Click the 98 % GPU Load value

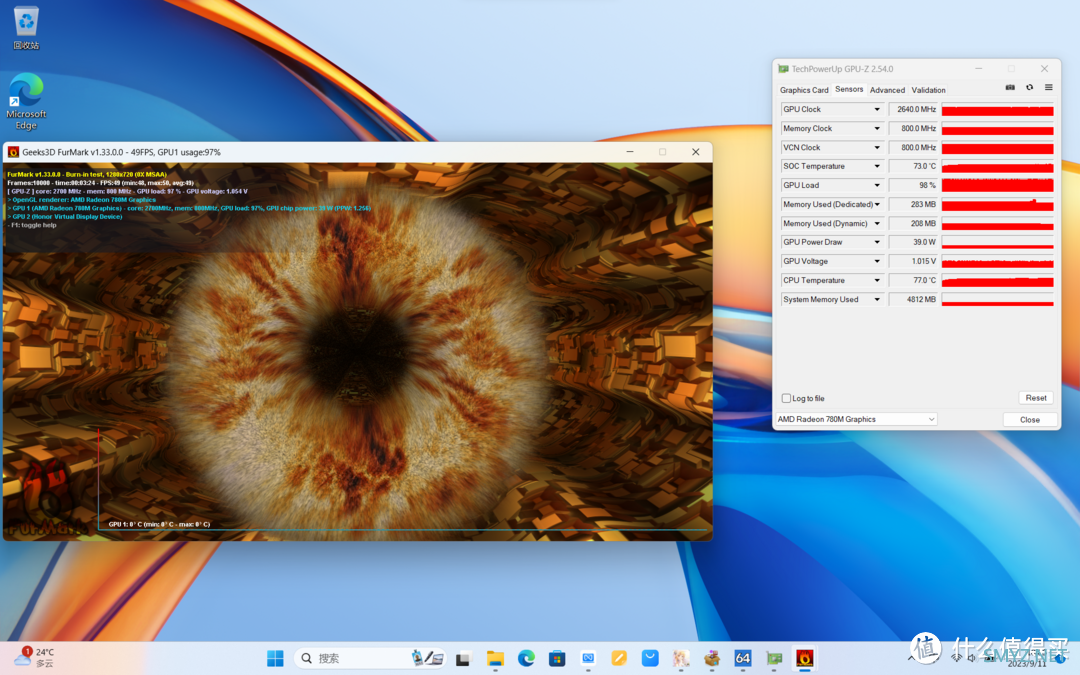pyautogui.click(x=913, y=185)
